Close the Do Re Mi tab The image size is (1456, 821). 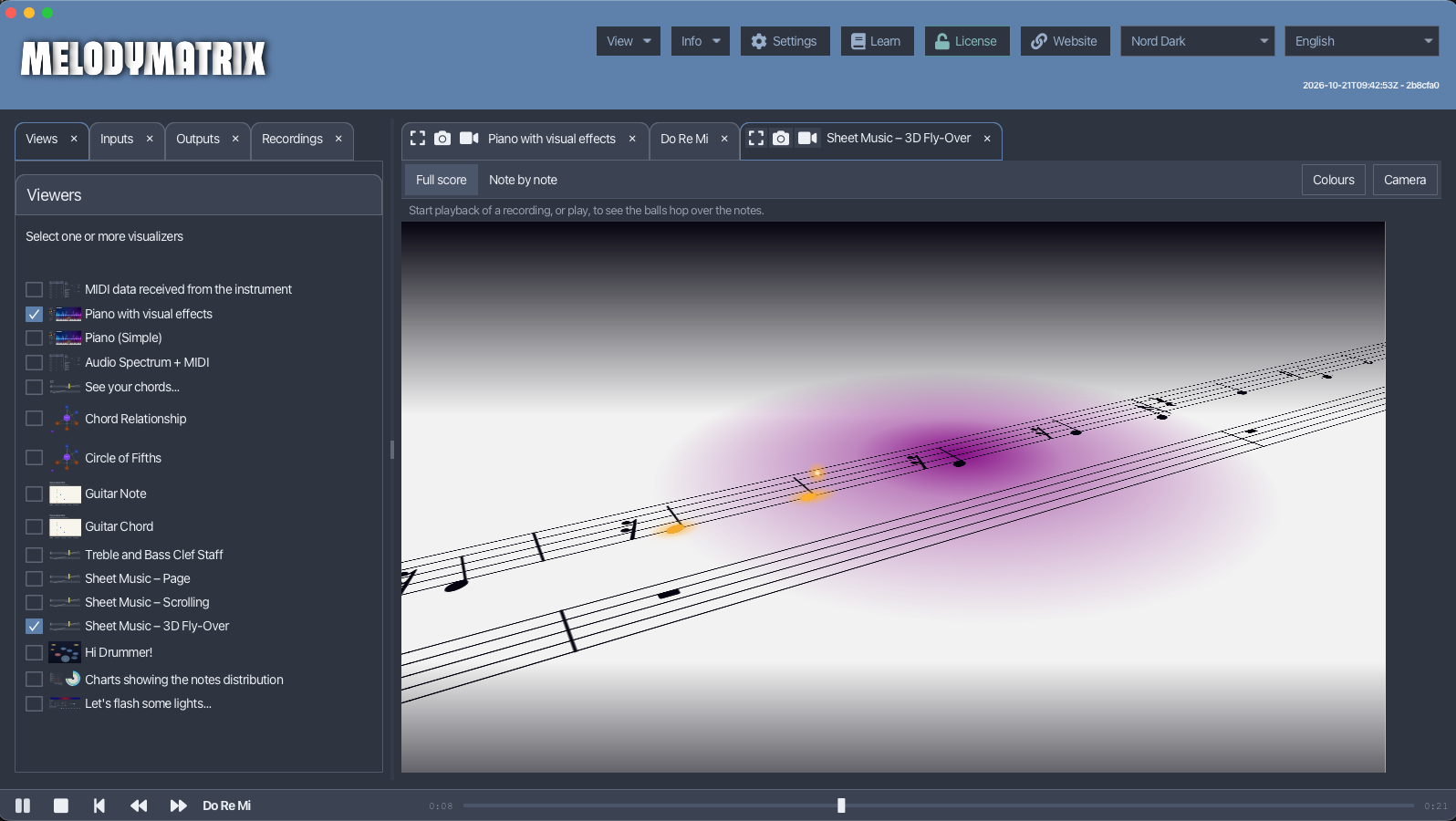coord(724,139)
